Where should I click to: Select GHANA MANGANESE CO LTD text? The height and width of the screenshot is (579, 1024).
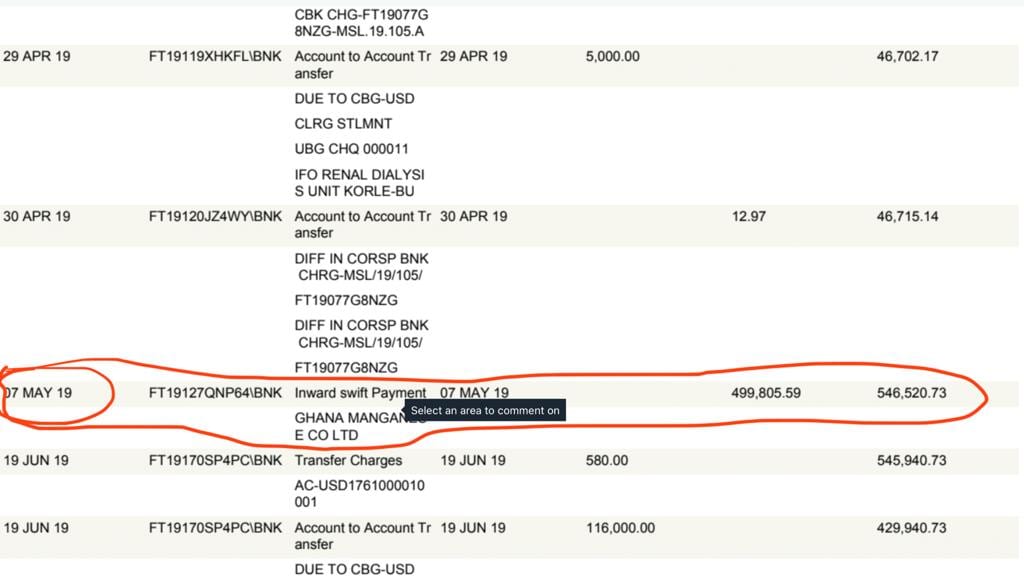[360, 426]
